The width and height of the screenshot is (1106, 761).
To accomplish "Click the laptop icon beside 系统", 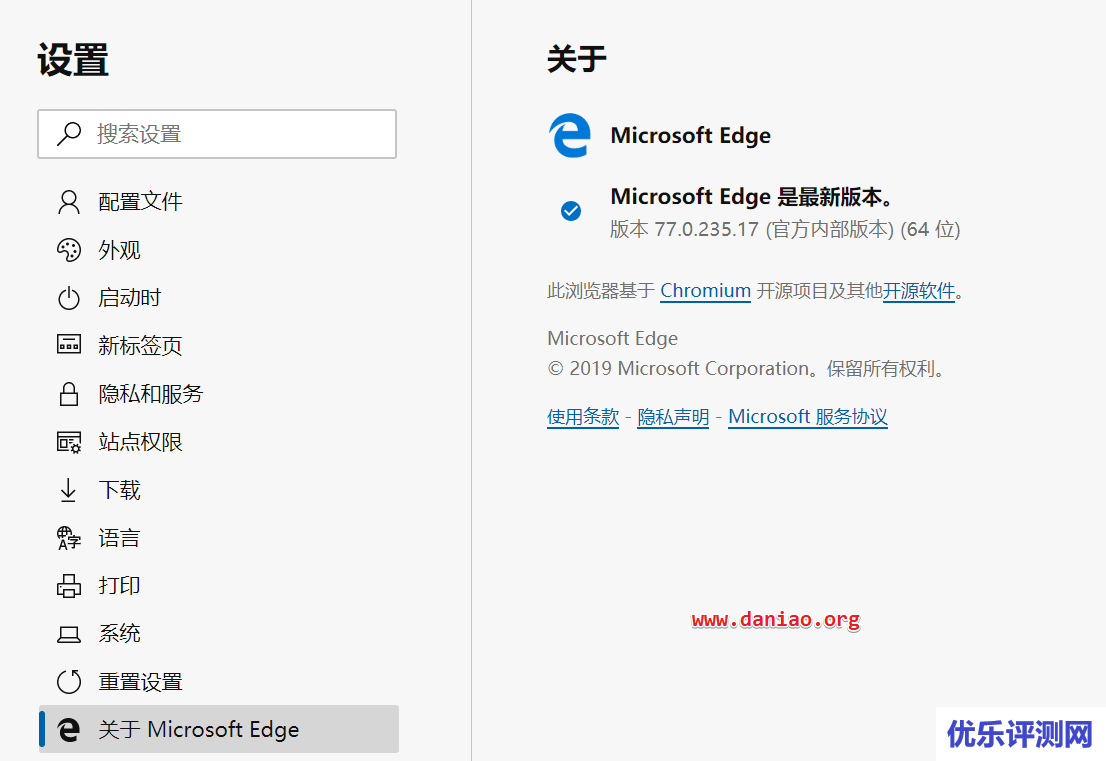I will (x=69, y=634).
